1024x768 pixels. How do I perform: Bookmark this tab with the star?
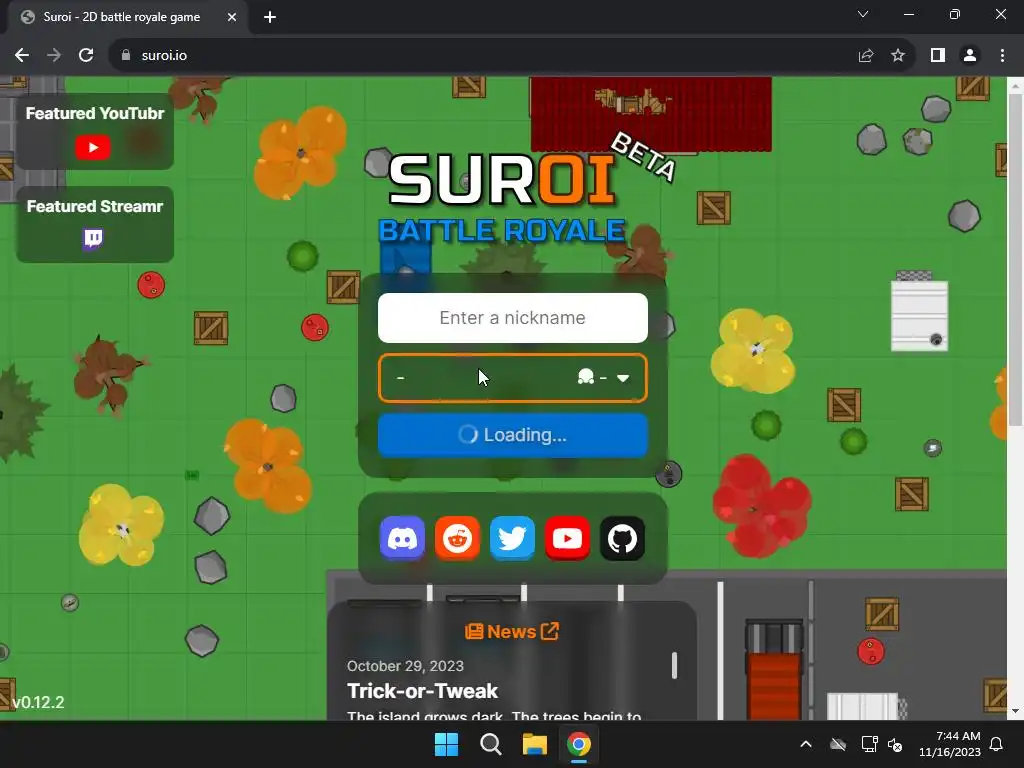click(898, 56)
